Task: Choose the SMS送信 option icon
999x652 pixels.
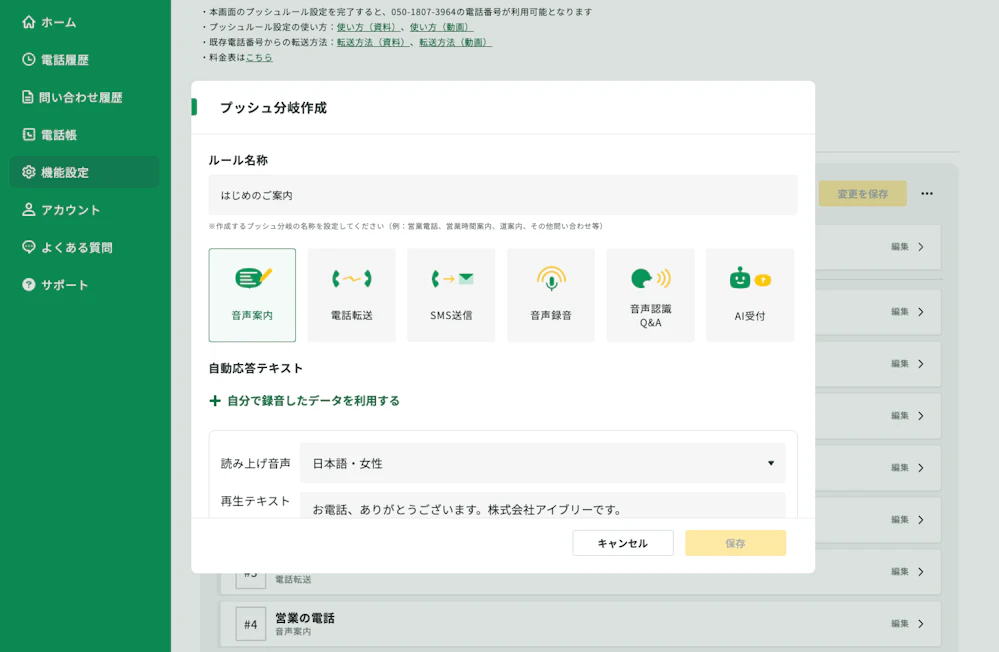Action: 451,295
